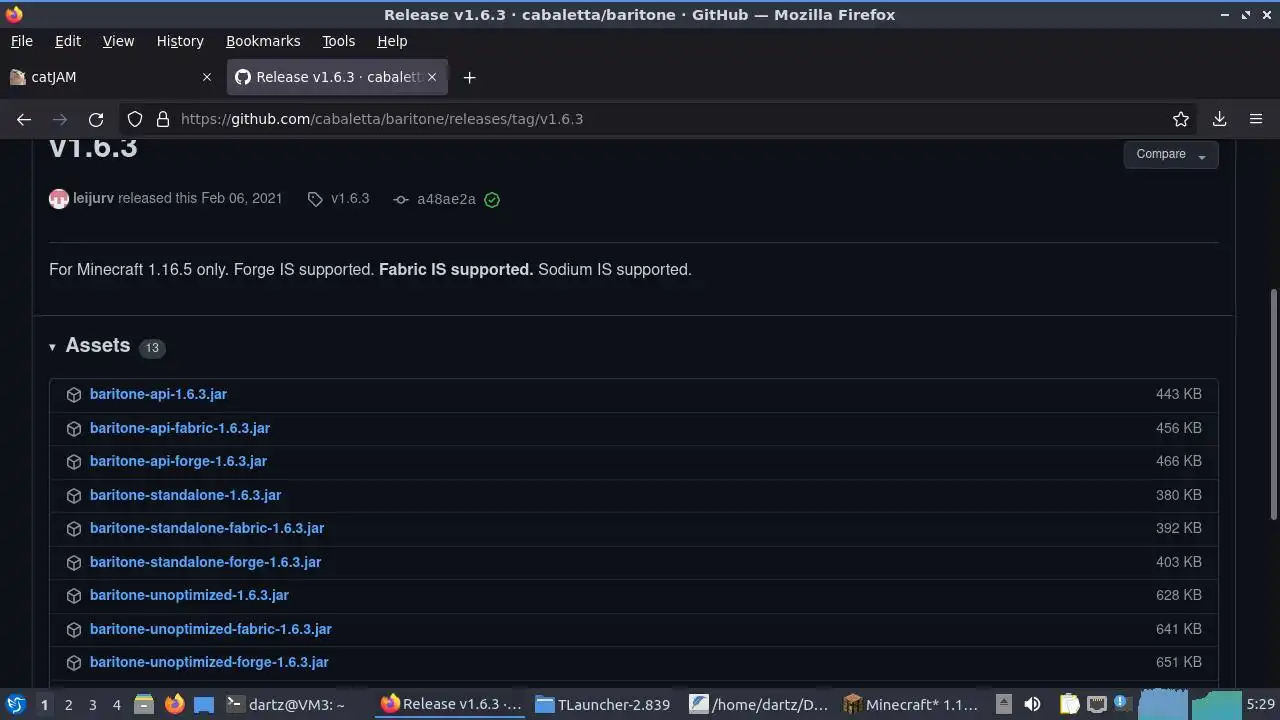Open the Compare dropdown
Viewport: 1280px width, 720px height.
tap(1171, 154)
